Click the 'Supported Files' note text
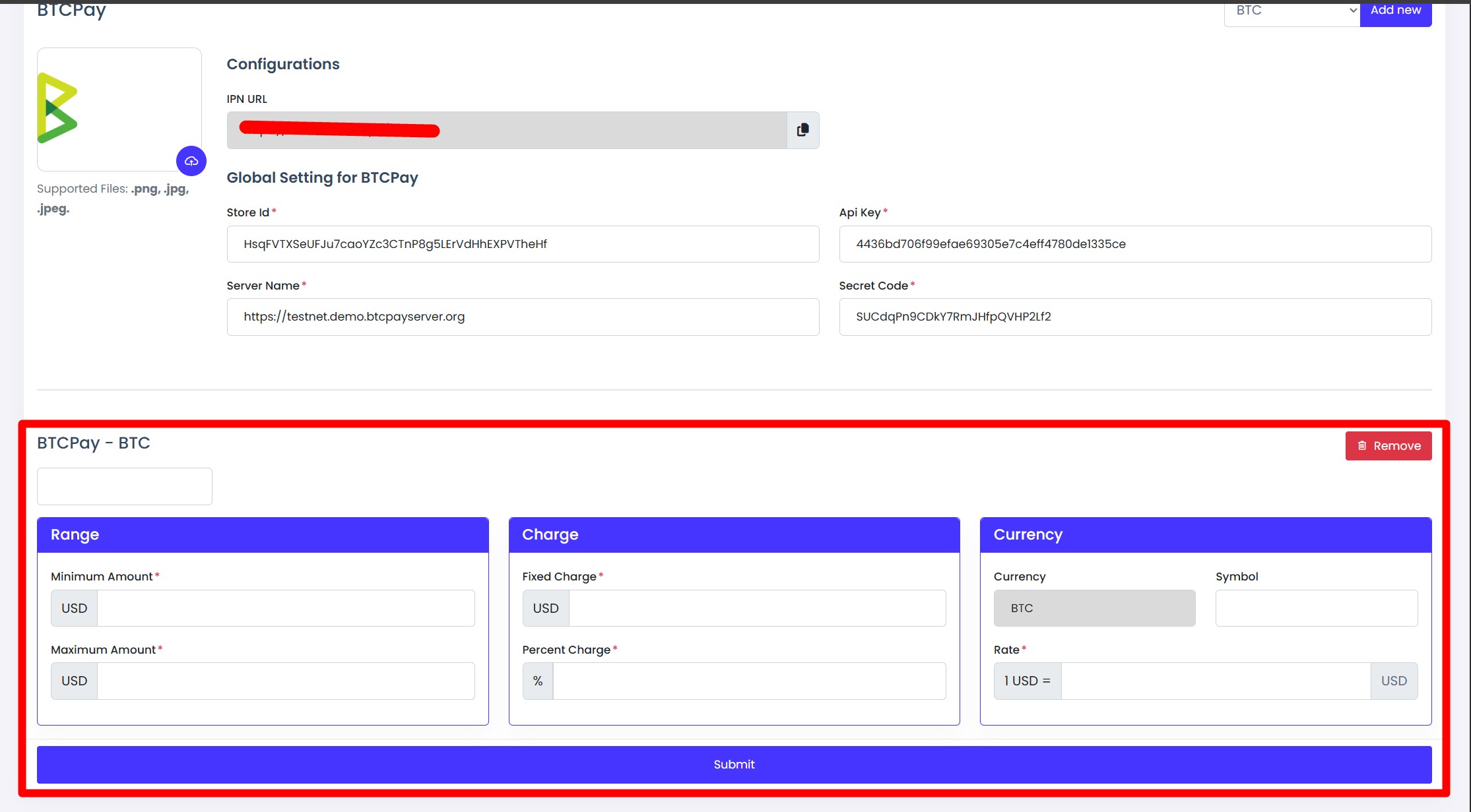Screen dimensions: 1471x812 [113, 199]
